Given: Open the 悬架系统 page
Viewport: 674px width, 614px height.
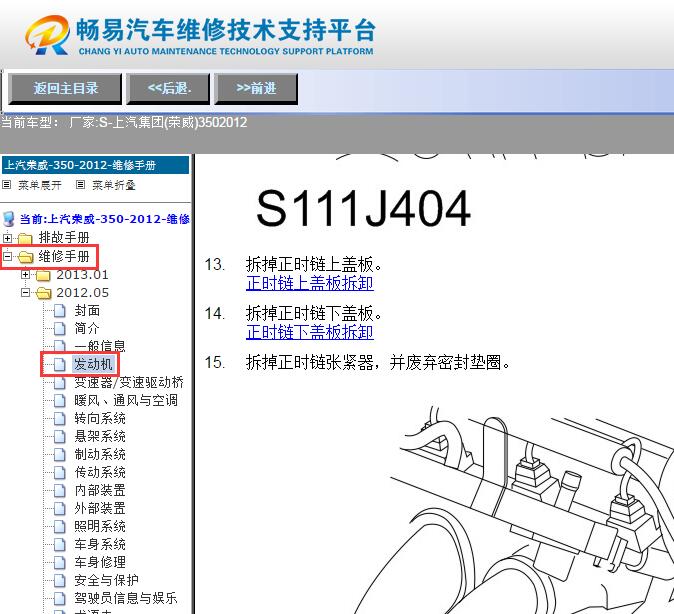Looking at the screenshot, I should 100,436.
